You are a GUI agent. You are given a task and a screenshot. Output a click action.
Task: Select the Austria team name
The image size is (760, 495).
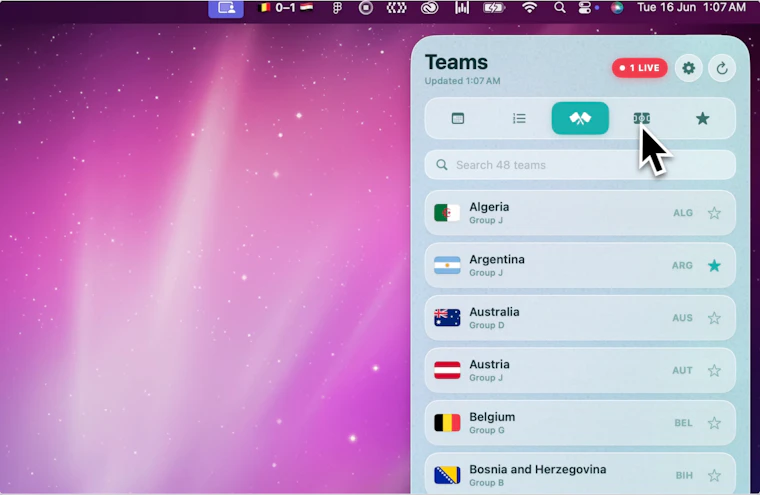pos(489,364)
